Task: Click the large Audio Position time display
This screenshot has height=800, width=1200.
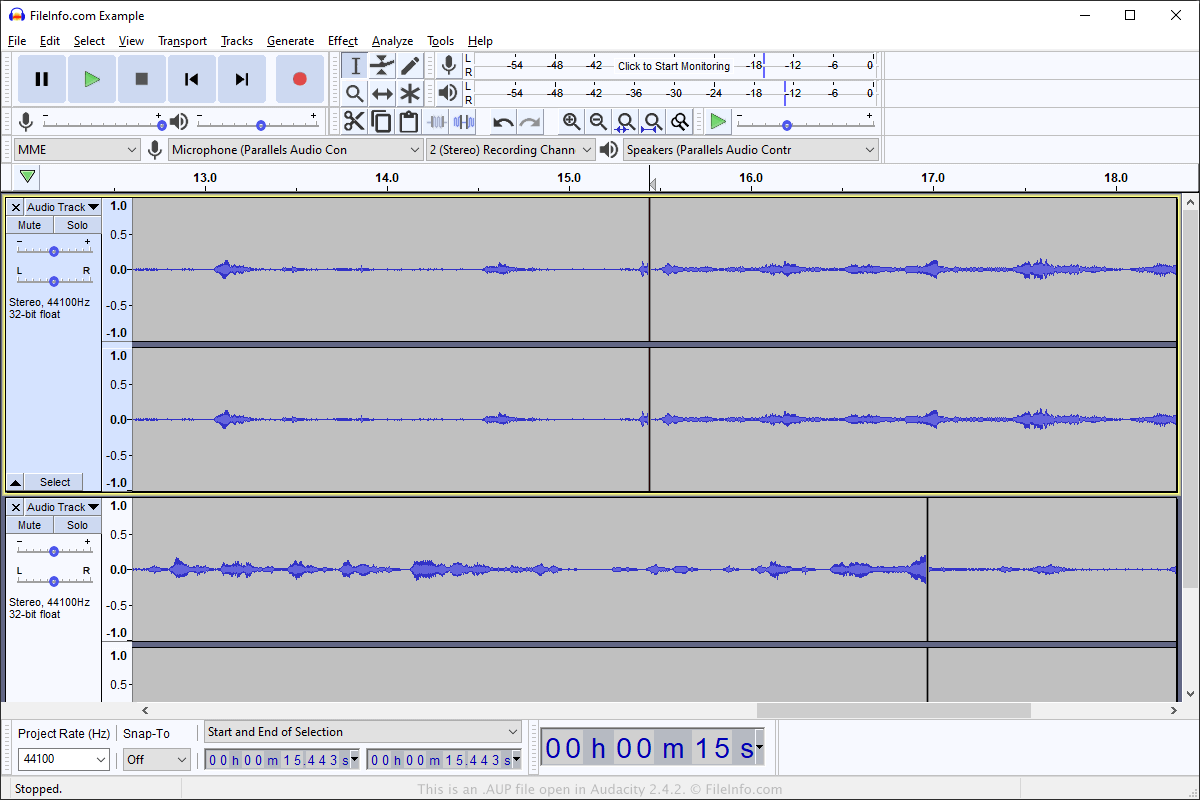Action: click(x=652, y=748)
